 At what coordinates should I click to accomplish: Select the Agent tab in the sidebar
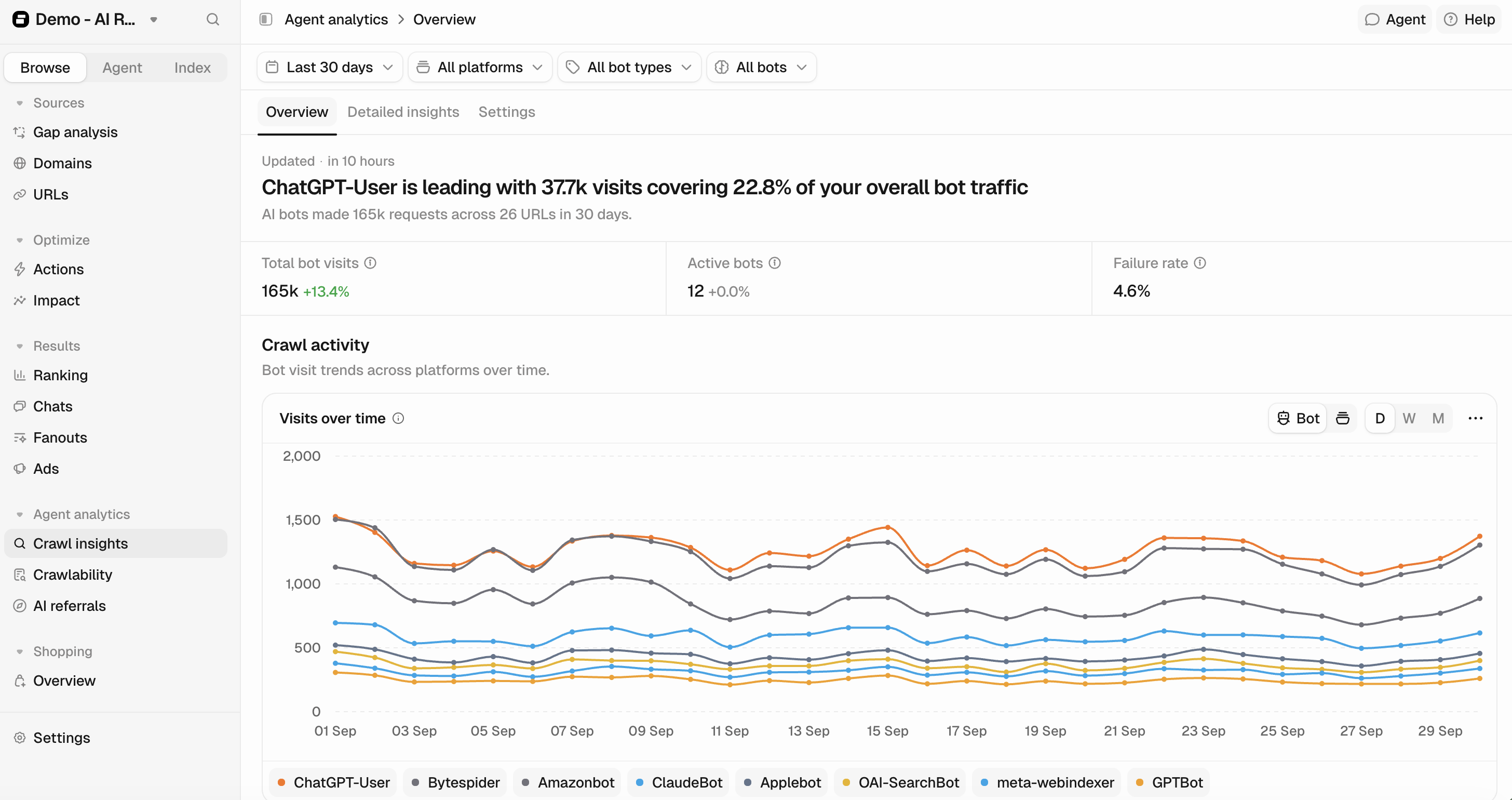coord(122,68)
